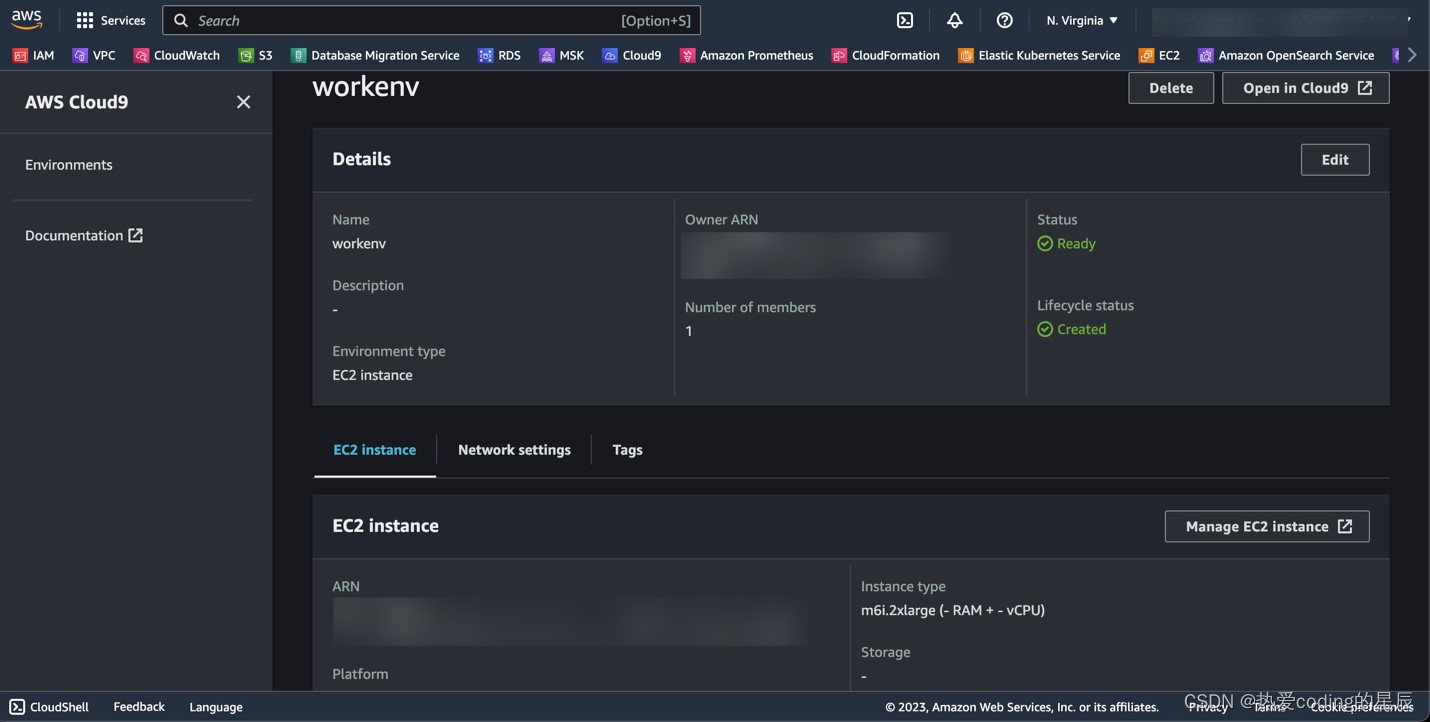1430x722 pixels.
Task: Open the Cloud9 shortcut icon
Action: 610,56
